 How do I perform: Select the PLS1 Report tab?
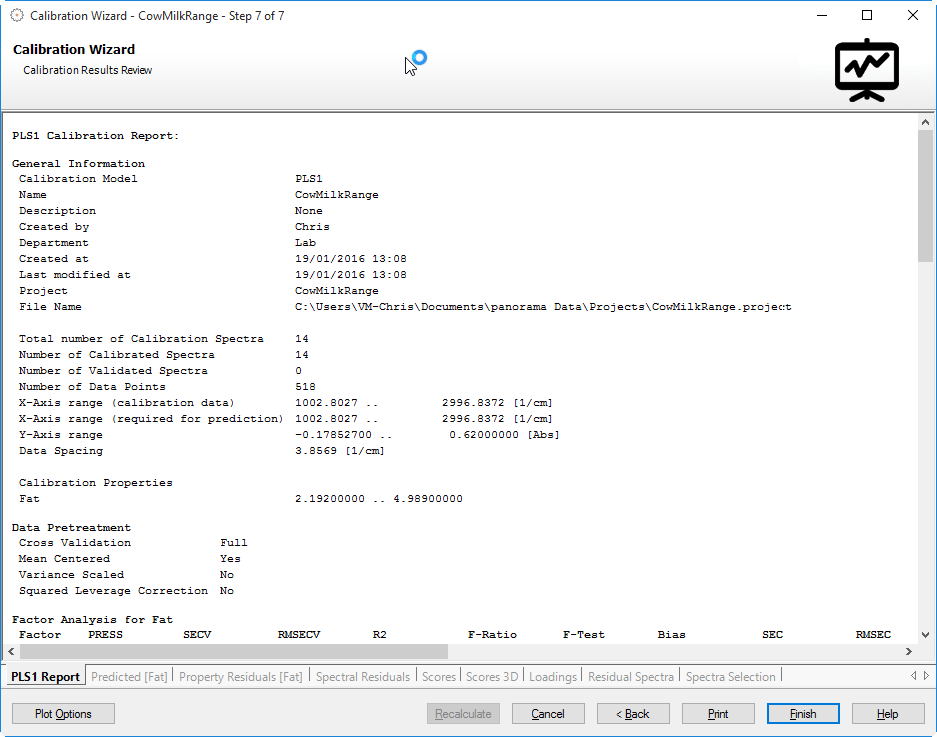click(x=45, y=677)
